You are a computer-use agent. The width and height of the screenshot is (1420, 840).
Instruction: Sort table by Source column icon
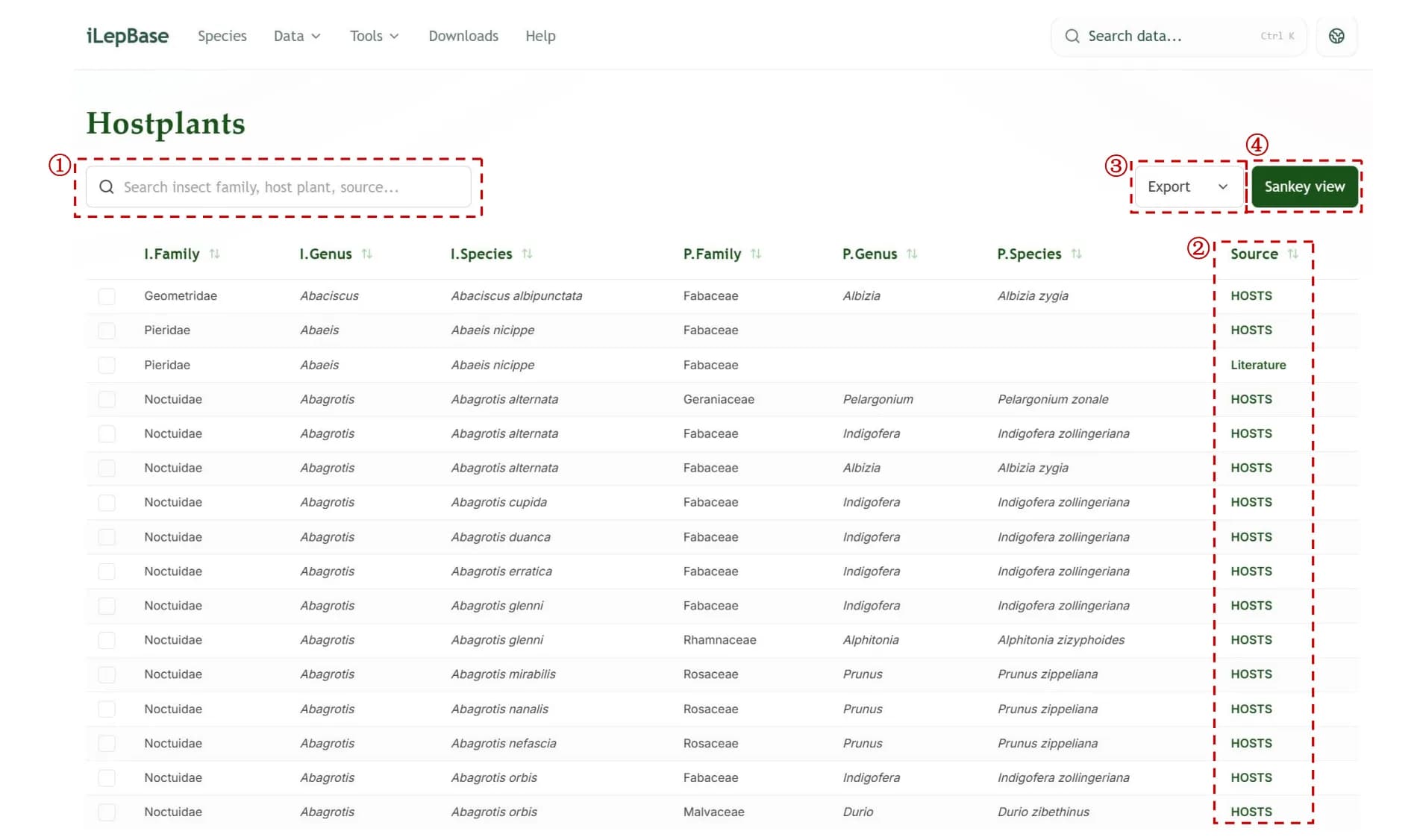click(x=1293, y=254)
